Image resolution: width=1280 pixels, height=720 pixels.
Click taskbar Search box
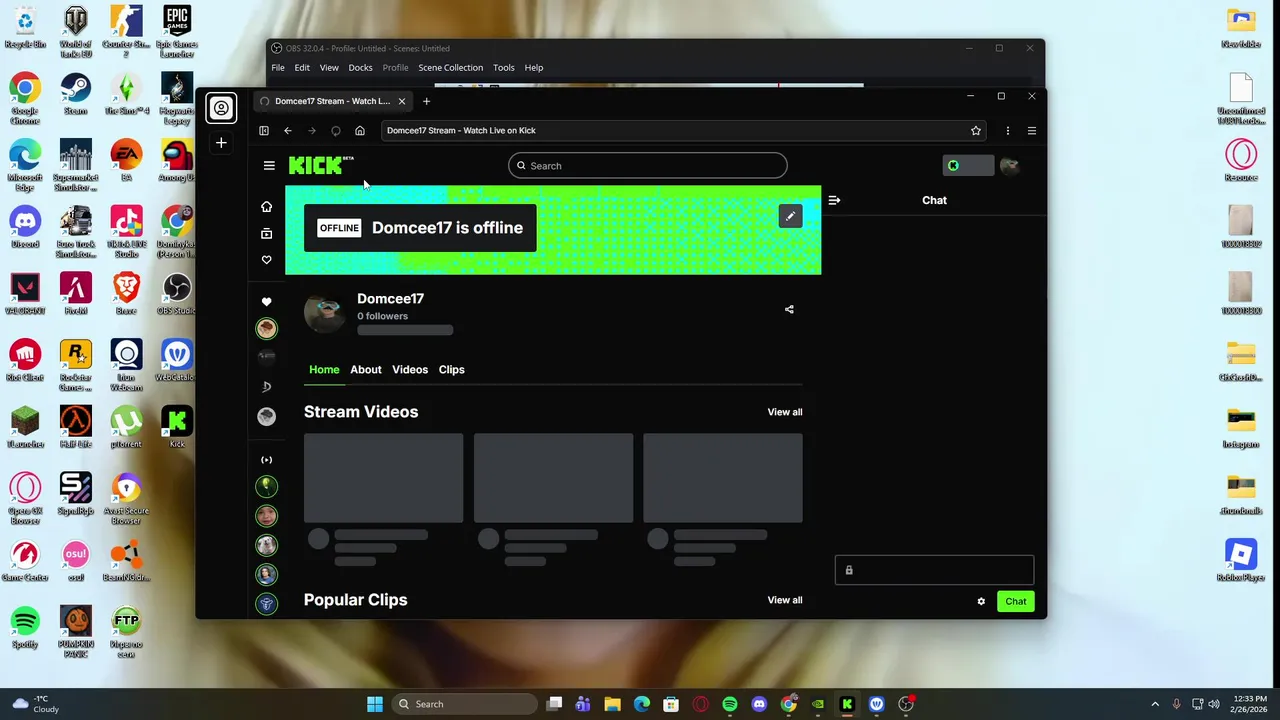click(x=466, y=704)
